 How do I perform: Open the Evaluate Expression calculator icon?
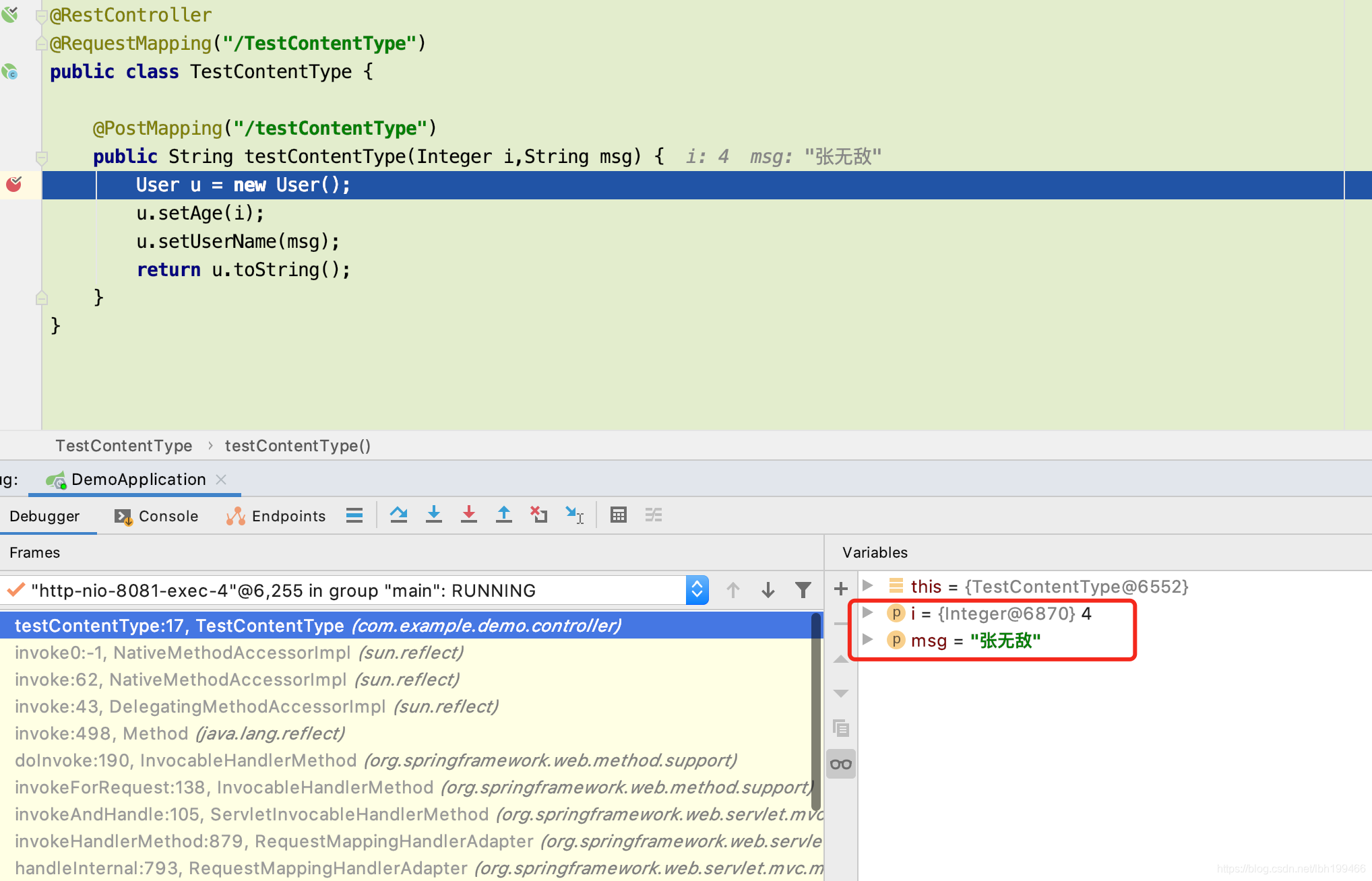point(619,515)
